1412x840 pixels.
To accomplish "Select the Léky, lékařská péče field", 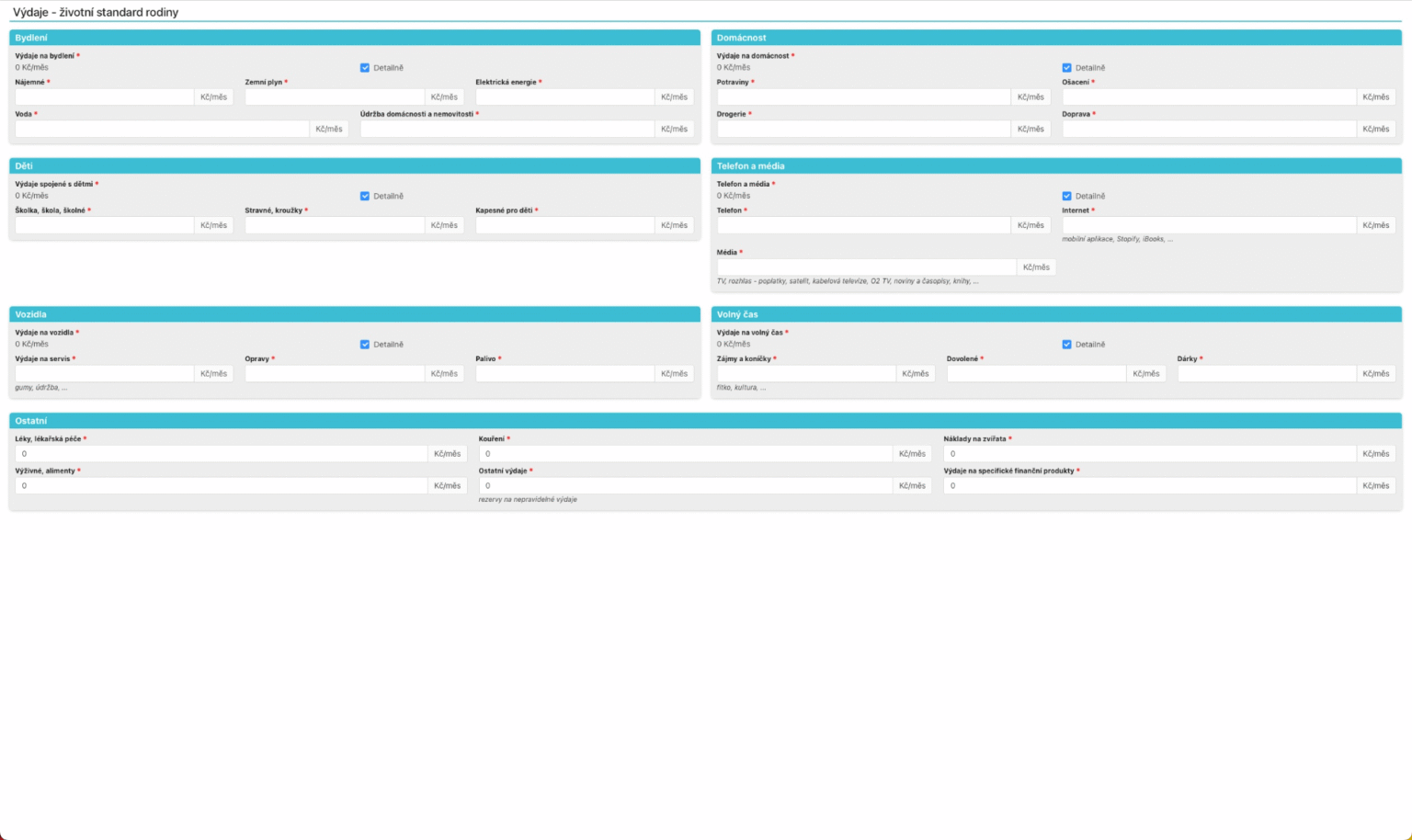I will [x=222, y=454].
